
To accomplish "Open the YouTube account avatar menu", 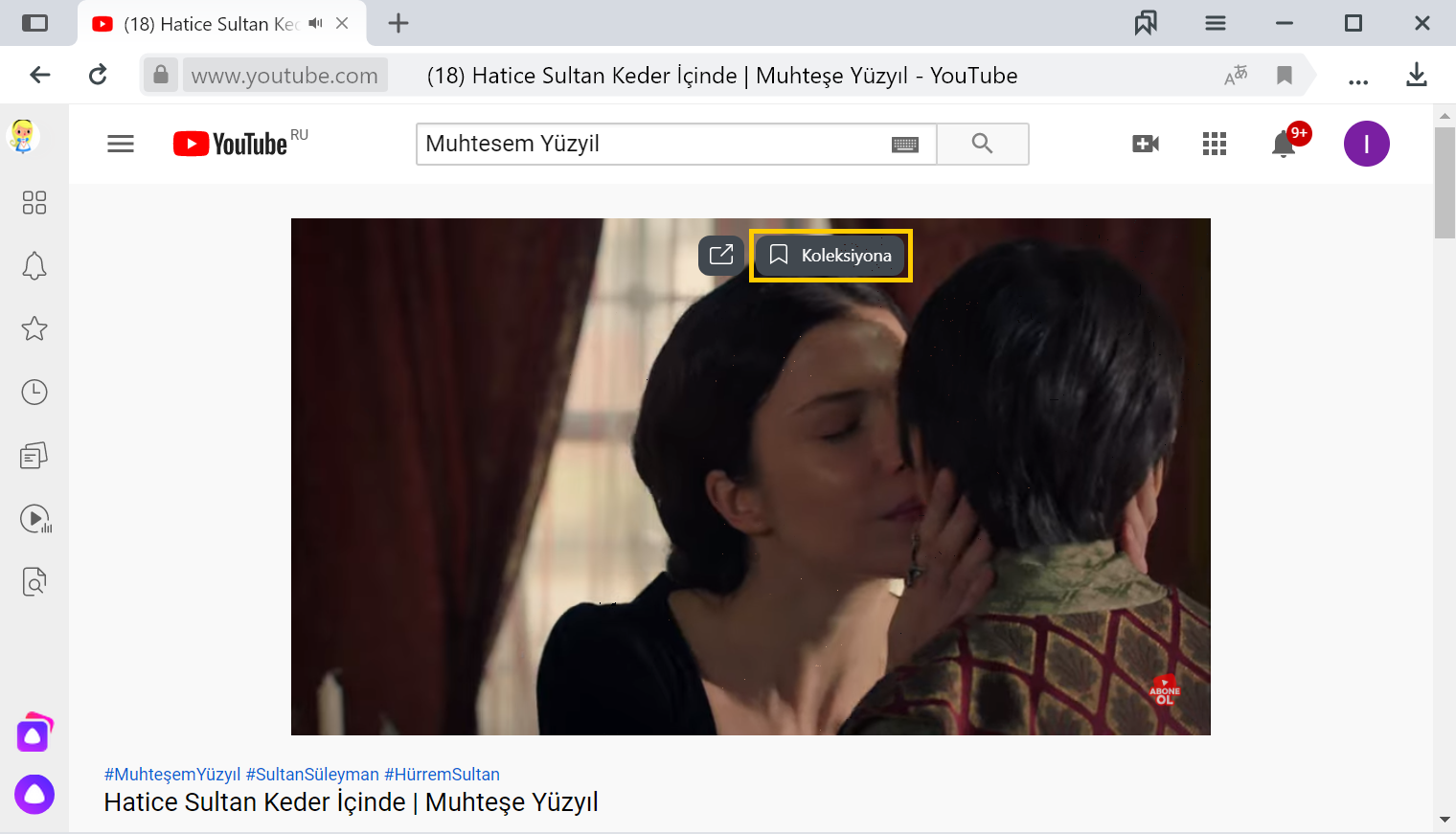I will click(x=1367, y=144).
